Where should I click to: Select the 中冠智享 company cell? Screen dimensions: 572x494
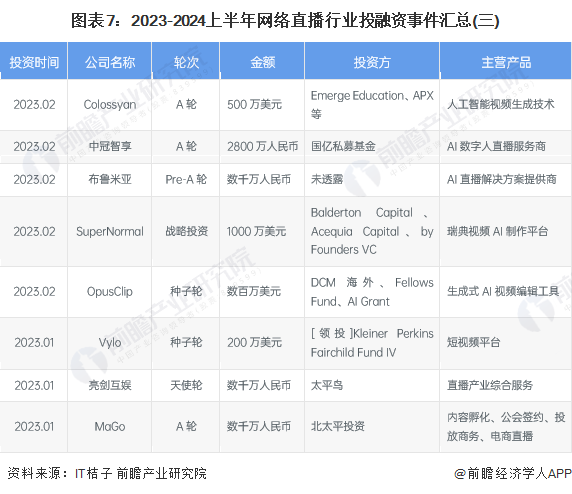coord(110,146)
